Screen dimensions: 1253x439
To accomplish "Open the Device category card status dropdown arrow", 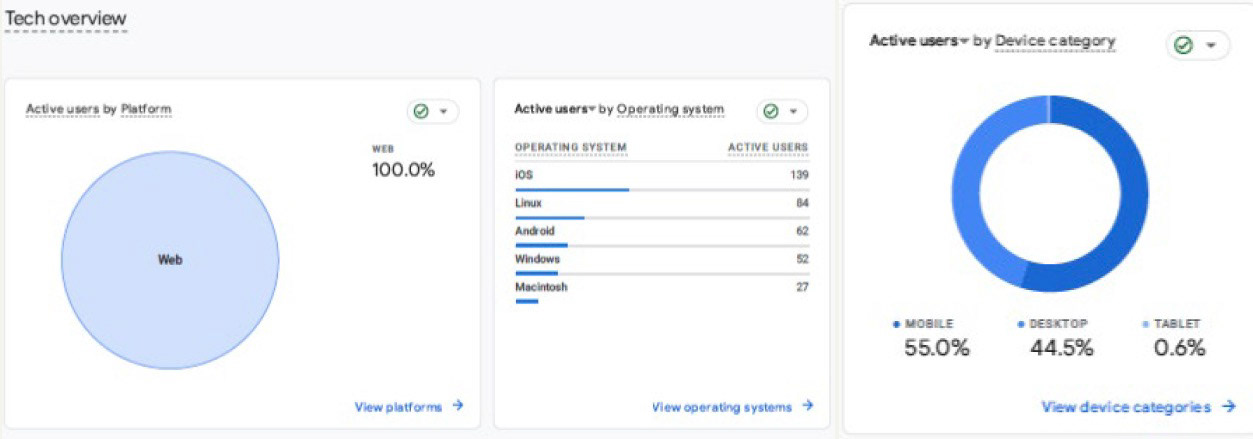I will 1210,45.
